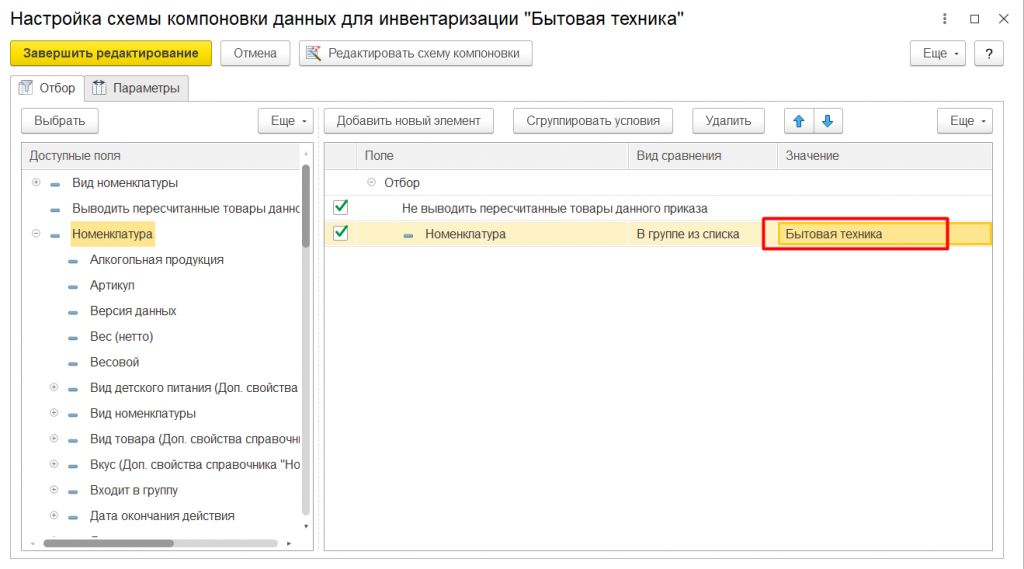Uncheck the Не выводить пересчитанные товары checkbox
Viewport: 1024px width, 569px height.
[x=340, y=208]
